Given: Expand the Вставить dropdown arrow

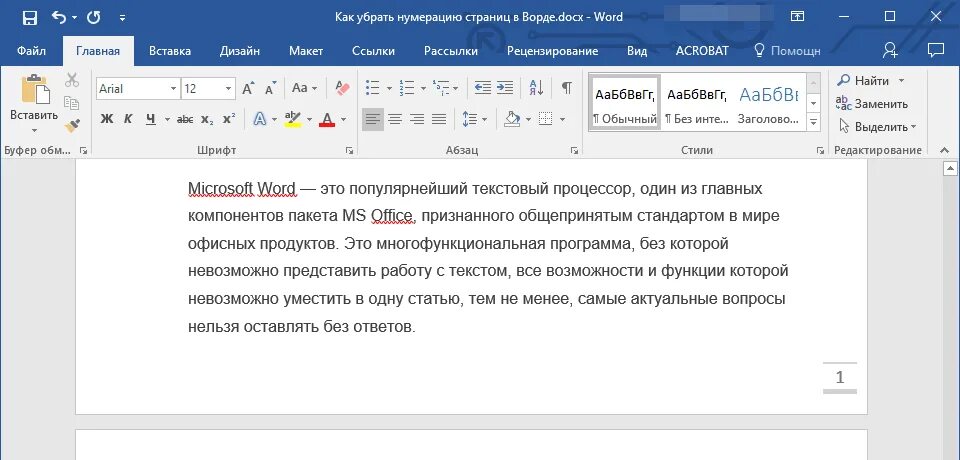Looking at the screenshot, I should pyautogui.click(x=34, y=130).
